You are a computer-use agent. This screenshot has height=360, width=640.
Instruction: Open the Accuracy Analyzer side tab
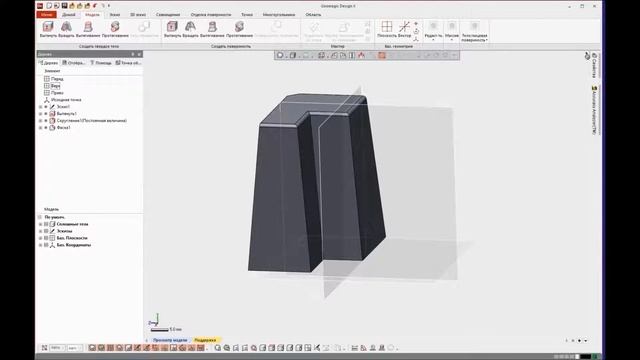[594, 110]
